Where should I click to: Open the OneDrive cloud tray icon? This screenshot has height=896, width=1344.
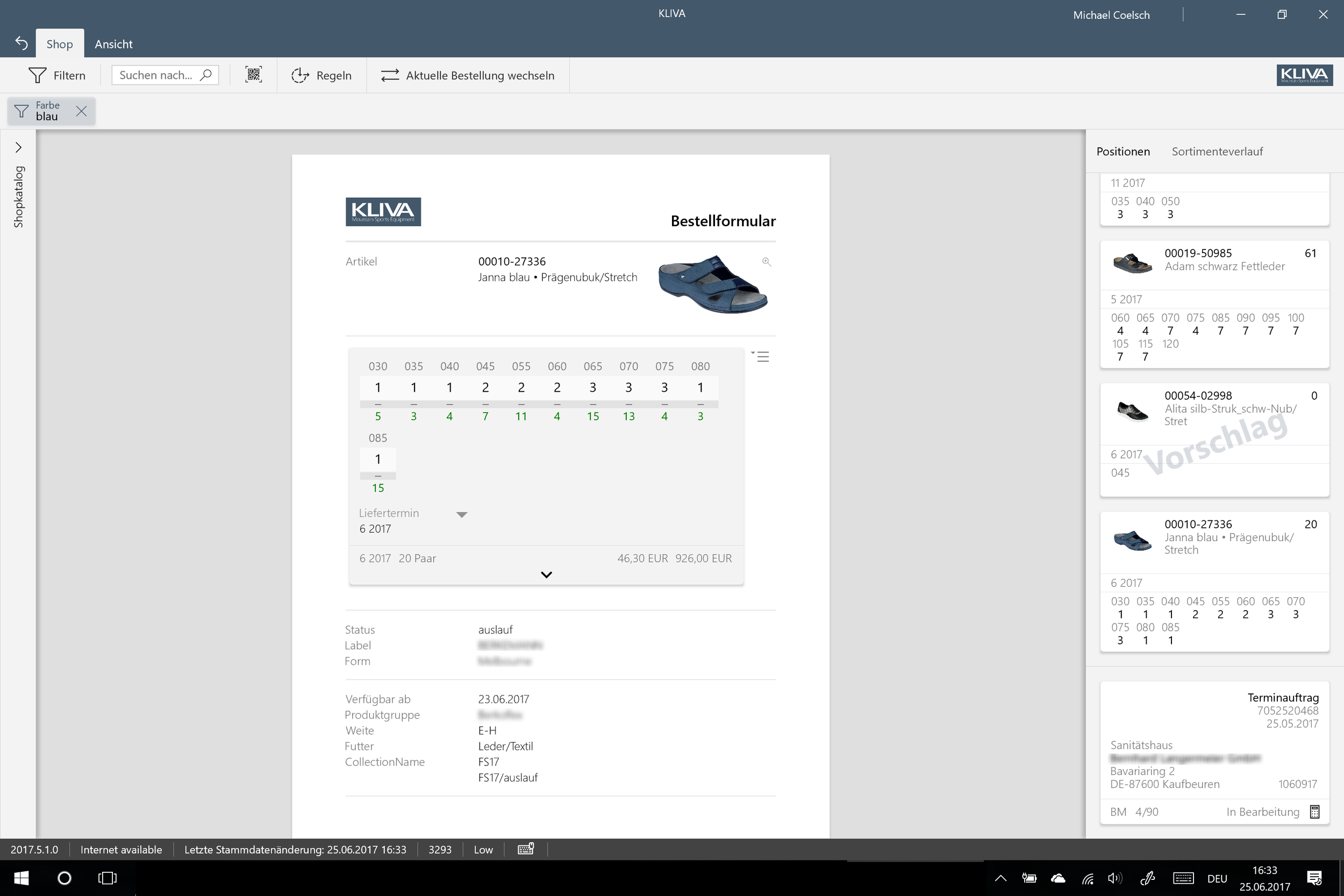[1057, 878]
